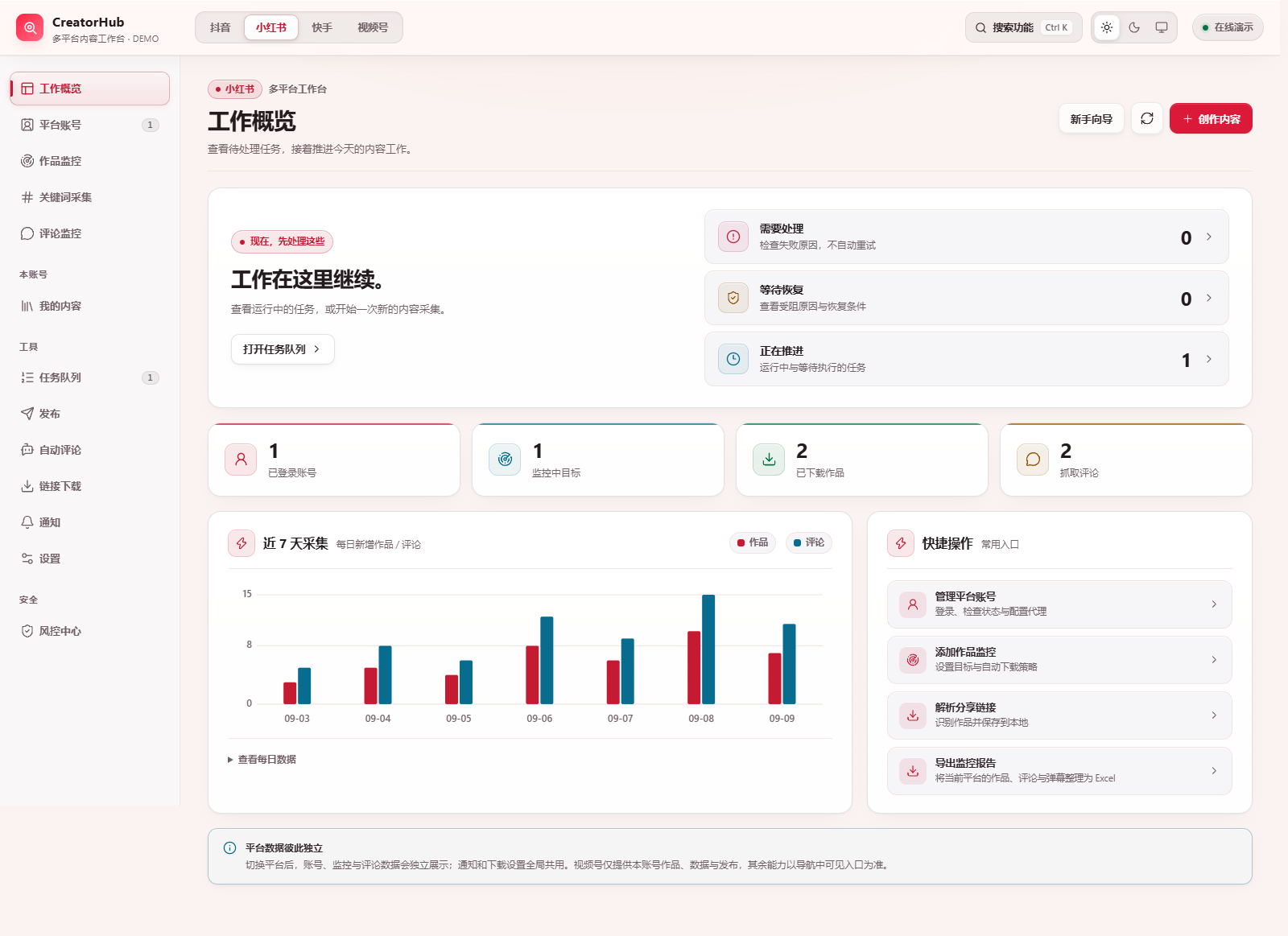
Task: Switch to dark theme moon icon
Action: pyautogui.click(x=1134, y=27)
